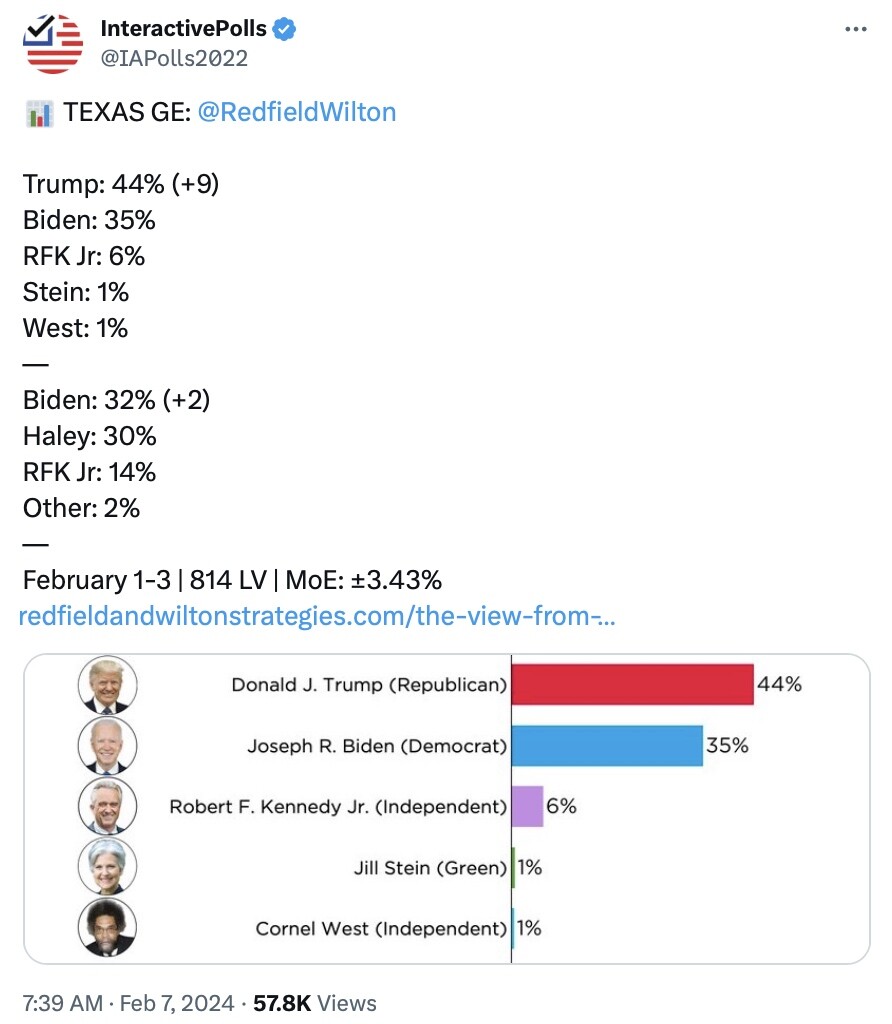
Task: Click Donald Trump's portrait in chart
Action: [x=107, y=685]
